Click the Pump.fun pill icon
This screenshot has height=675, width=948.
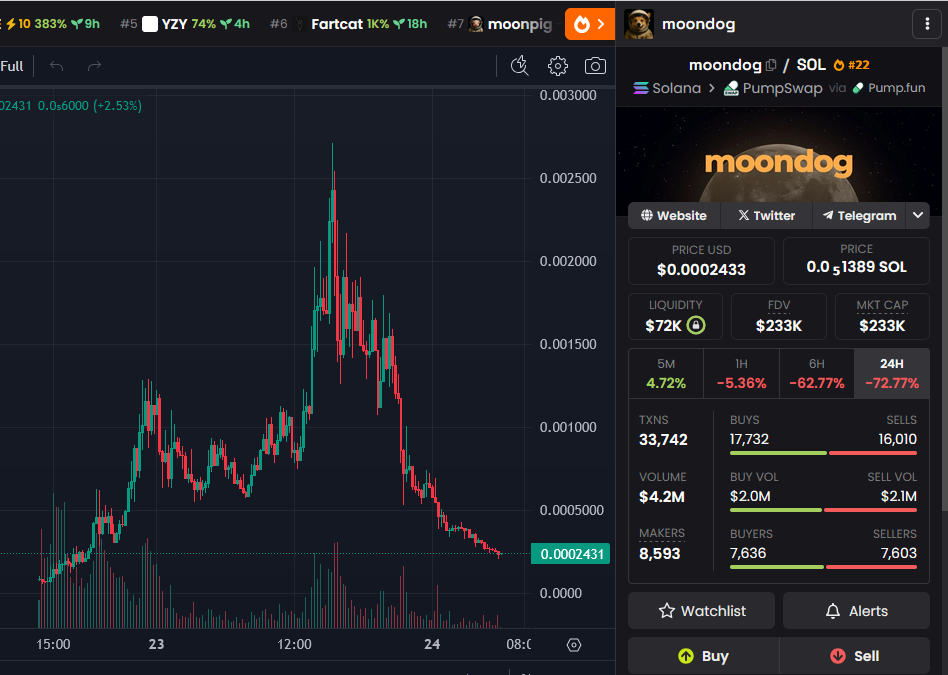tap(858, 88)
